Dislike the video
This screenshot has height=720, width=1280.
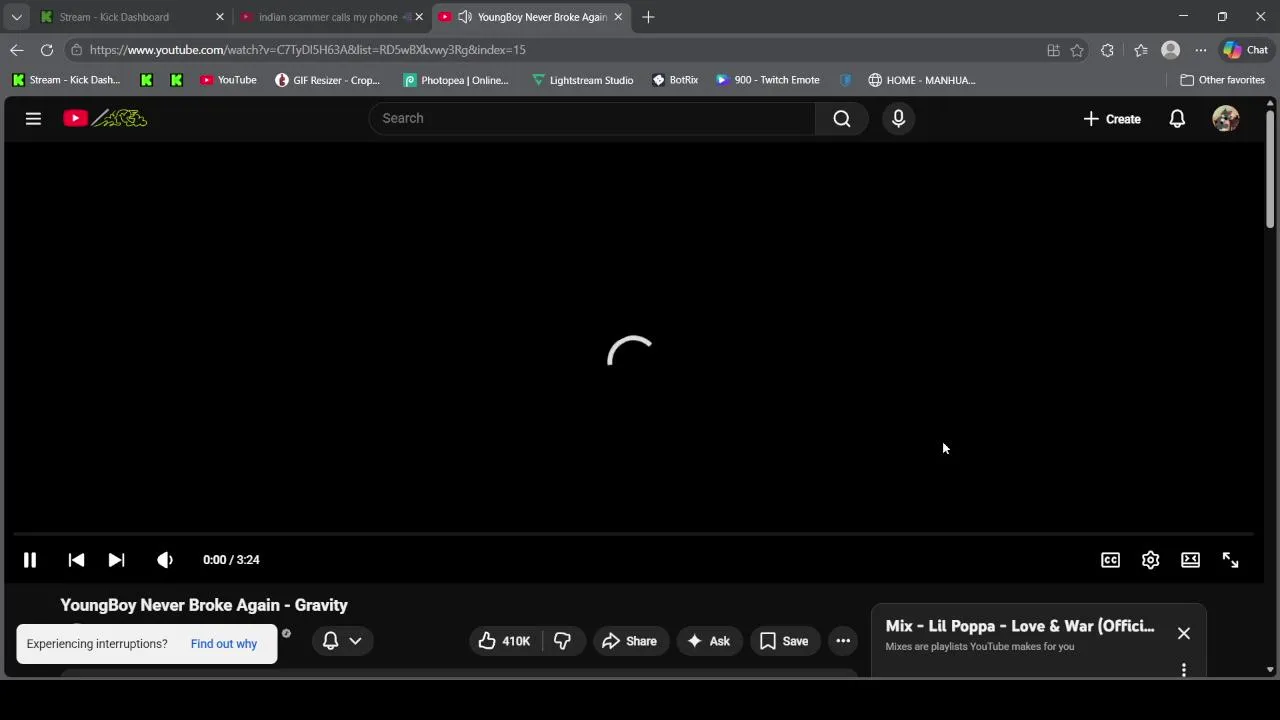coord(562,641)
